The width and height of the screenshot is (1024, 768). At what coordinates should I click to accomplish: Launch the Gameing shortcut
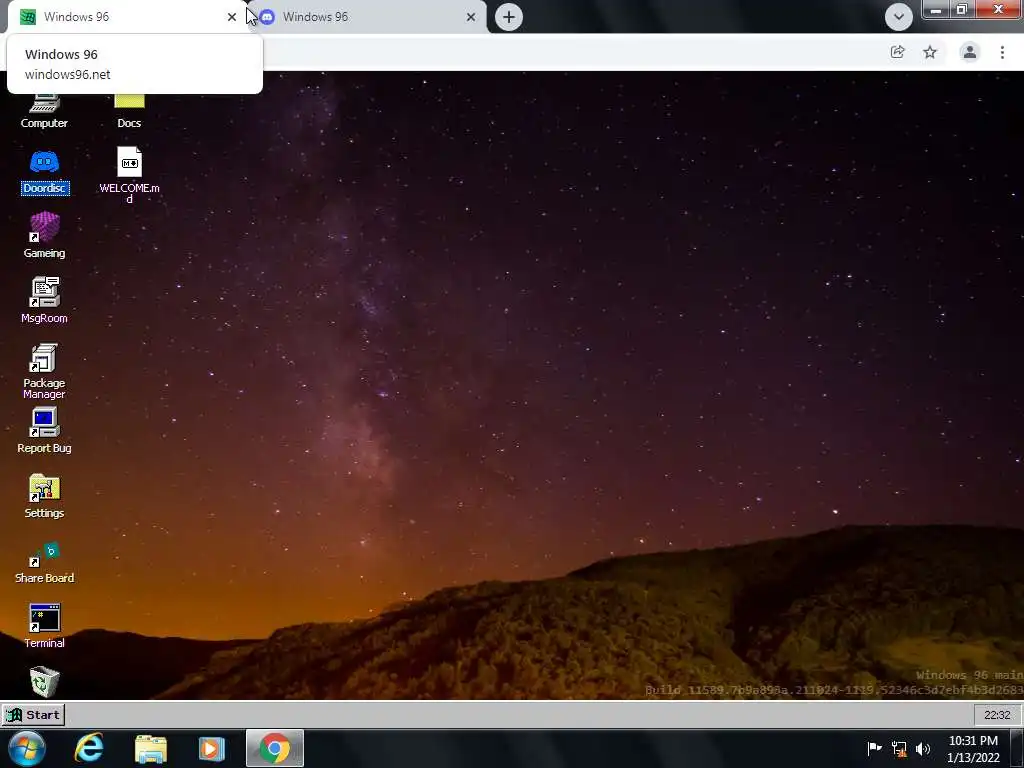(44, 236)
